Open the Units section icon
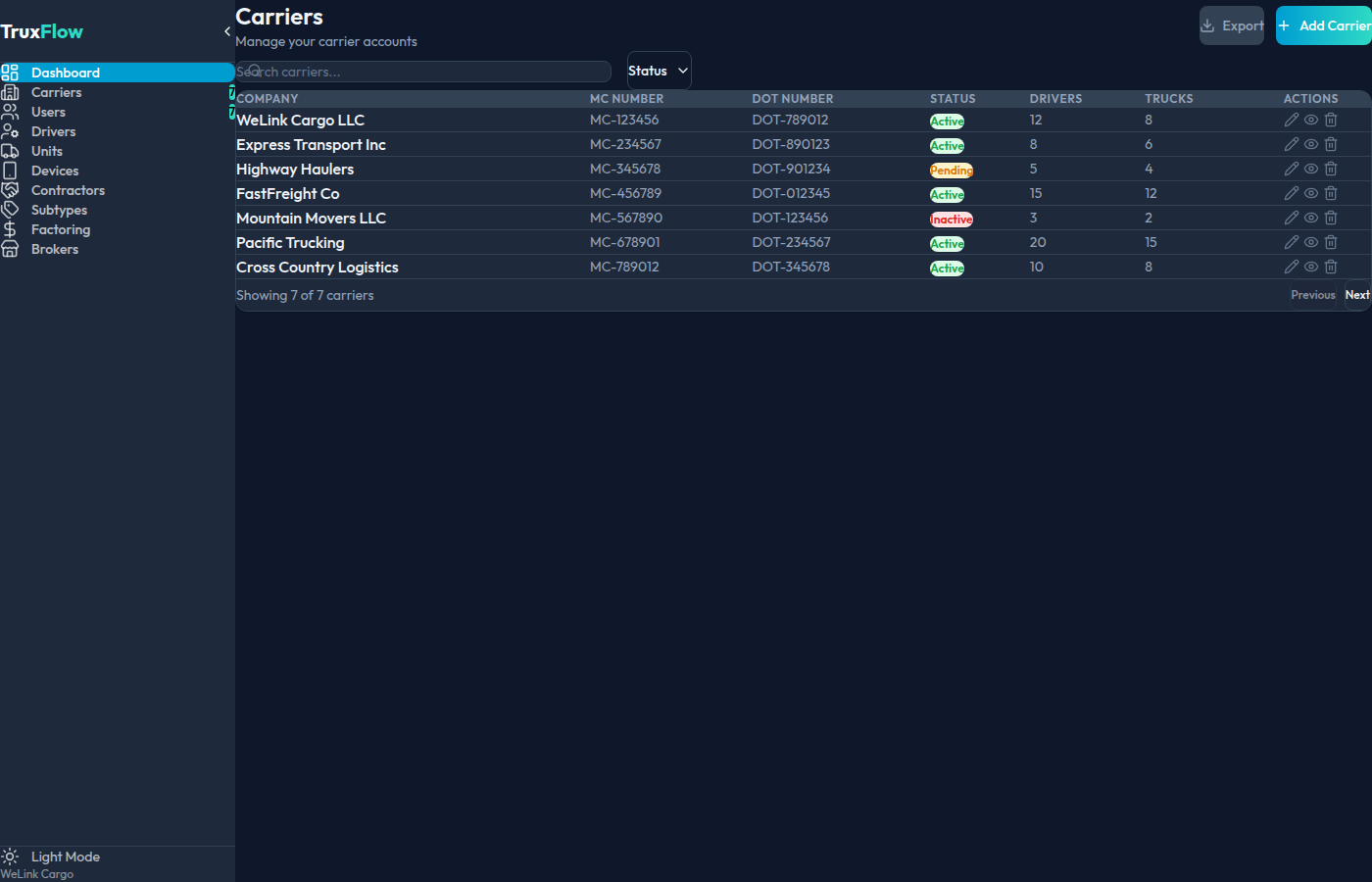 click(11, 150)
